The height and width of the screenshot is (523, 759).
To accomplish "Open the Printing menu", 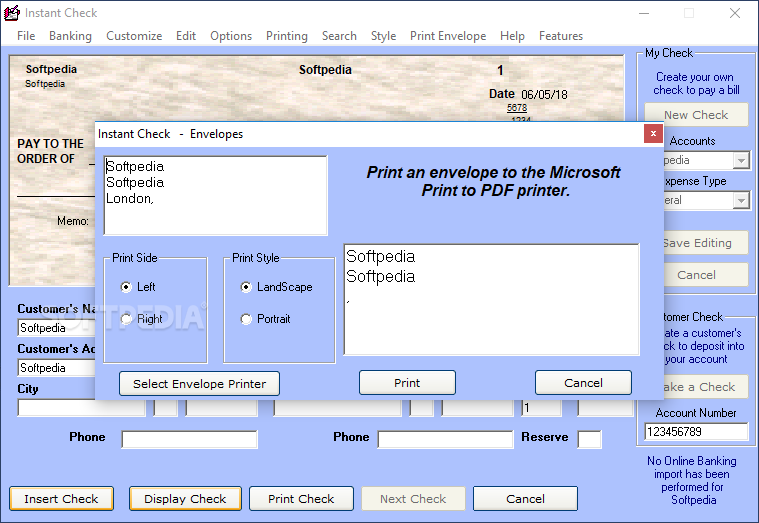I will click(x=287, y=36).
